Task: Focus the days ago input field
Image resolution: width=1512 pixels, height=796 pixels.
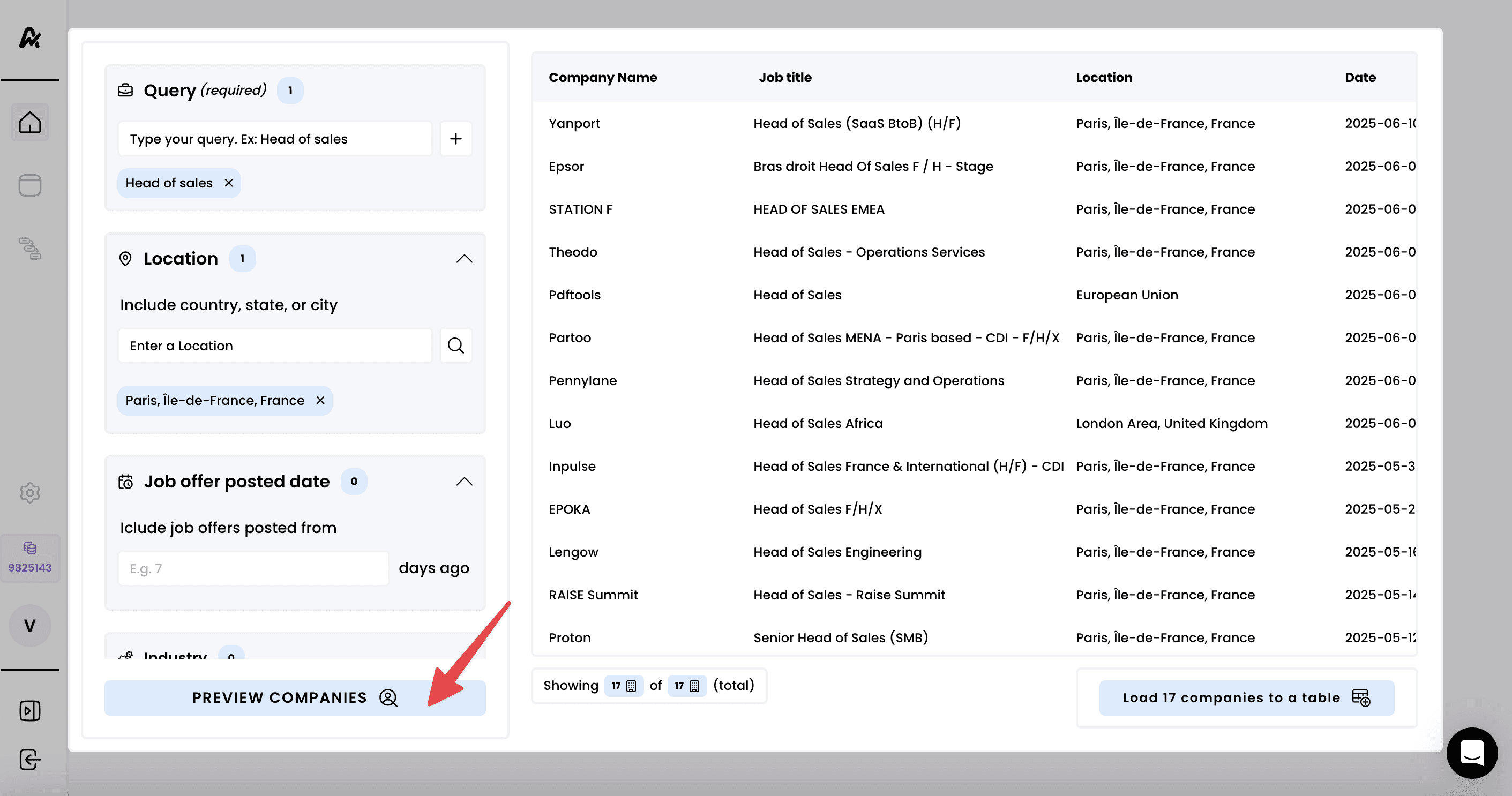Action: tap(253, 568)
